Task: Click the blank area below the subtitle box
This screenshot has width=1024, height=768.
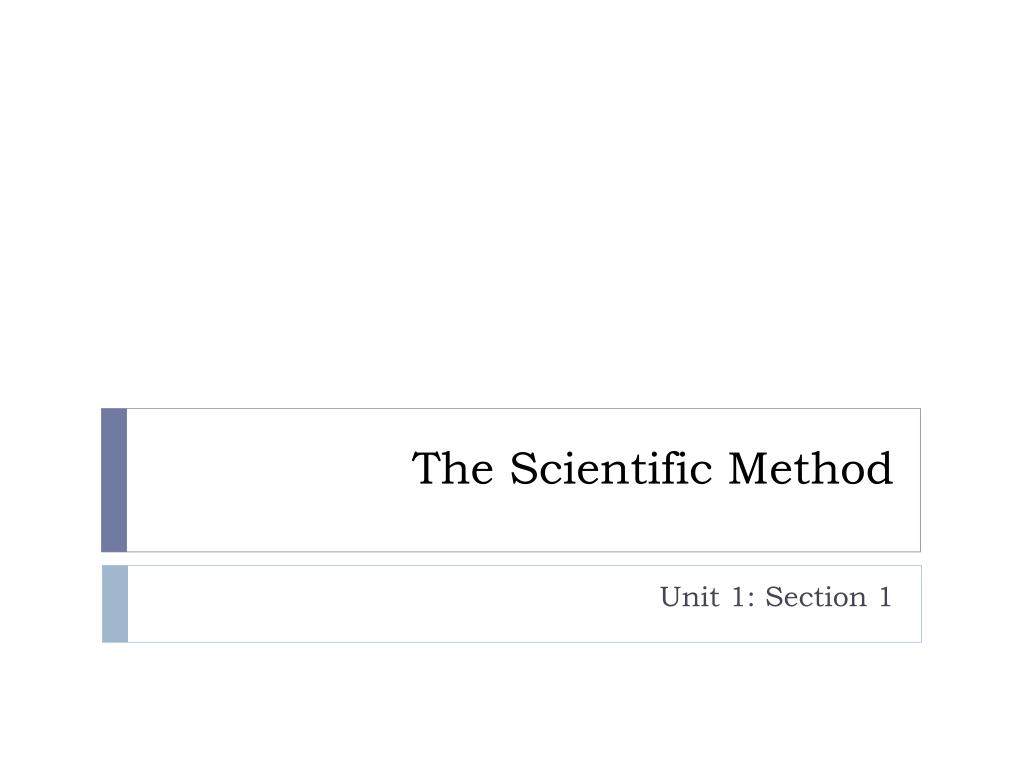Action: (512, 705)
